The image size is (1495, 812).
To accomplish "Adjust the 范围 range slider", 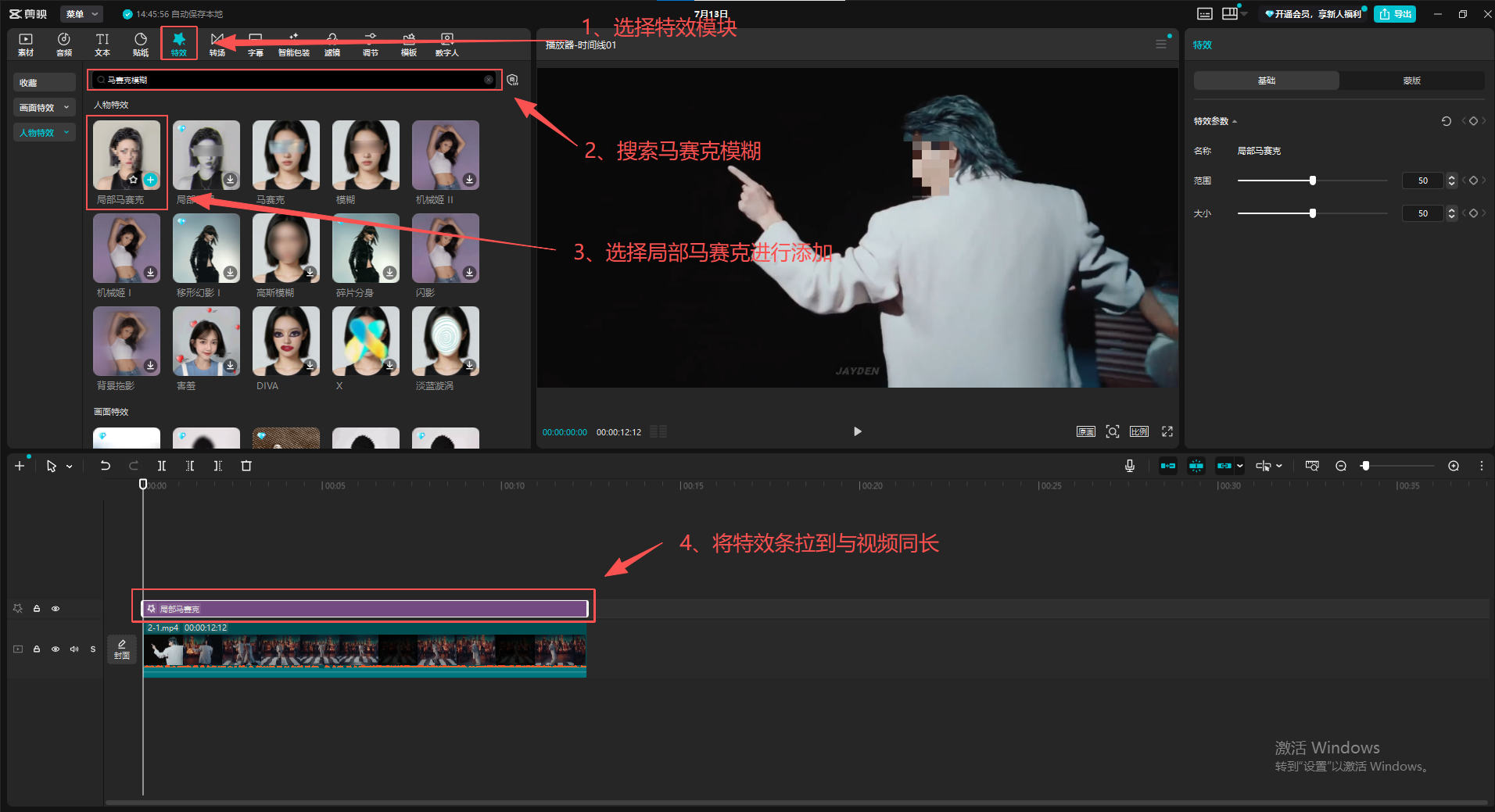I will (1312, 181).
